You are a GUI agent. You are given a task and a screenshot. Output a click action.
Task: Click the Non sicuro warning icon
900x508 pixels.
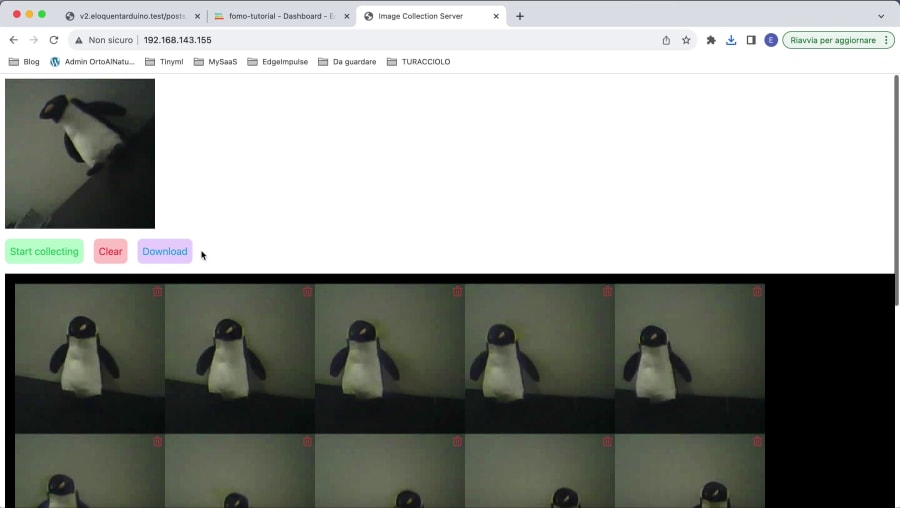[x=79, y=40]
